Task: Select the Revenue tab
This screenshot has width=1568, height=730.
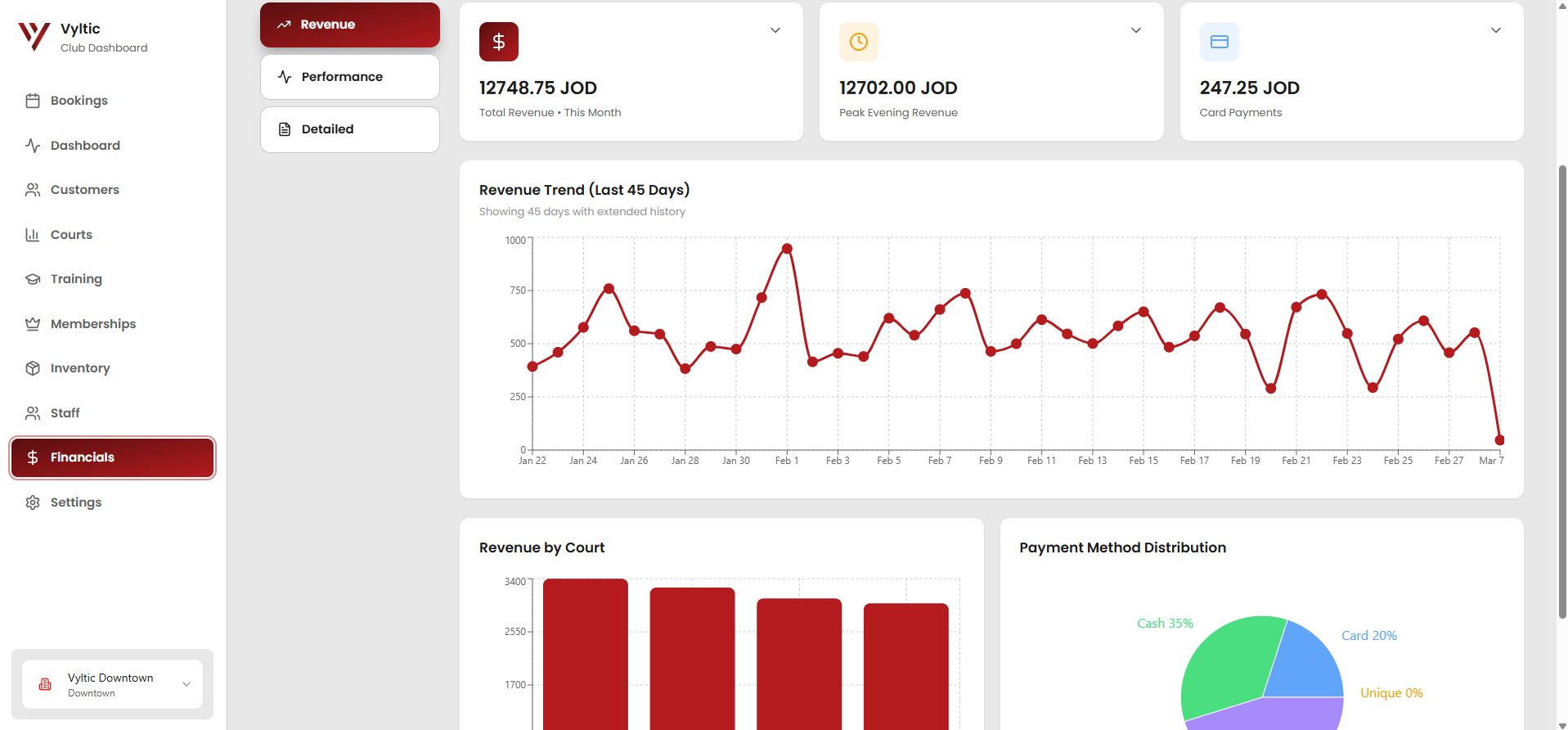Action: (350, 25)
